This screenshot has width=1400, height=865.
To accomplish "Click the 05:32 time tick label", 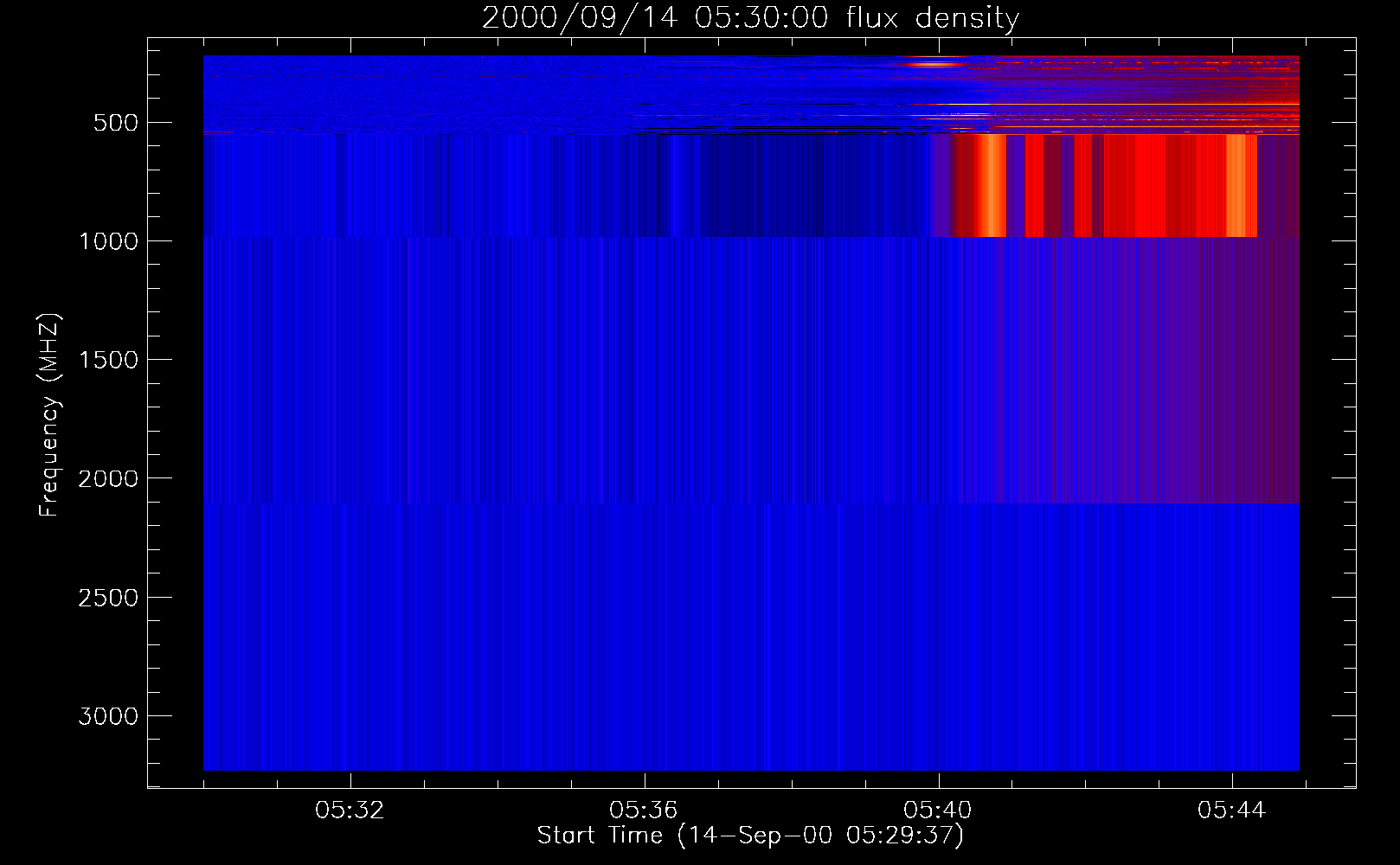I will click(x=350, y=811).
